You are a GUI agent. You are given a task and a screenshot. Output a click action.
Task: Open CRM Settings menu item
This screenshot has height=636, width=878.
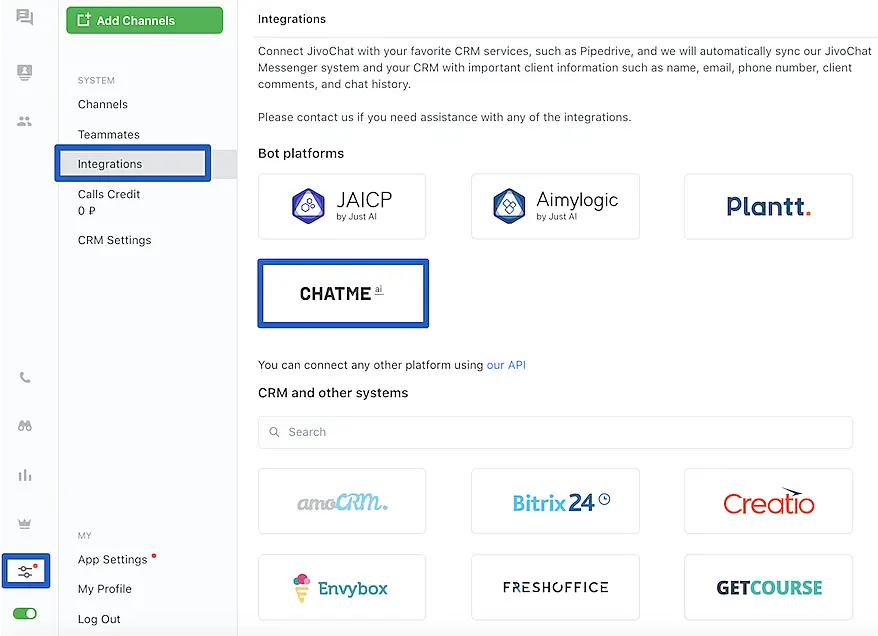(115, 240)
